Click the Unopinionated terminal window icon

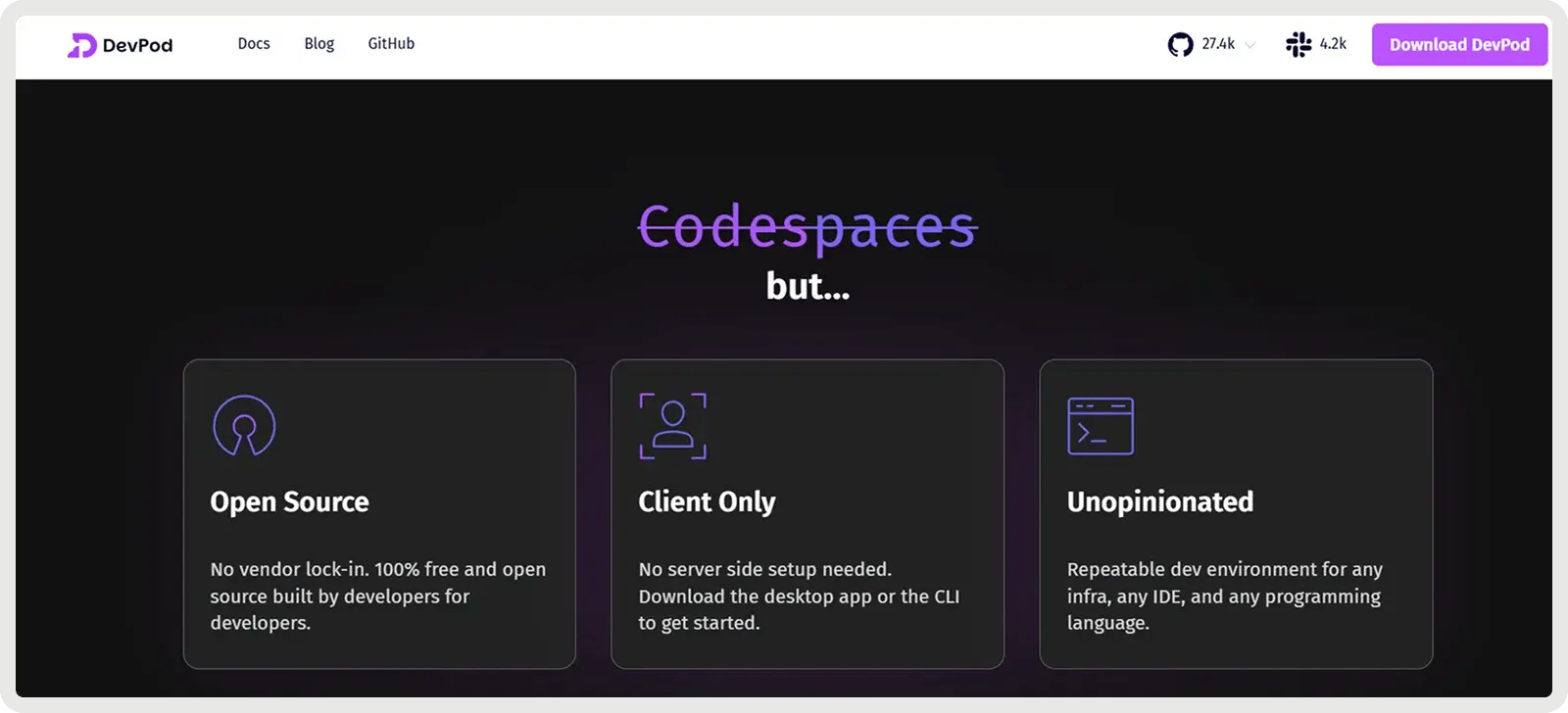[x=1101, y=426]
